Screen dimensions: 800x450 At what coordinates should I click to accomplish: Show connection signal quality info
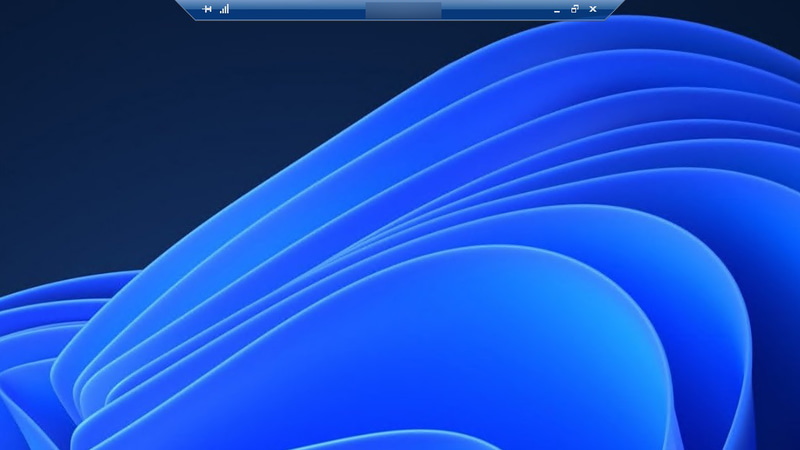coord(224,9)
